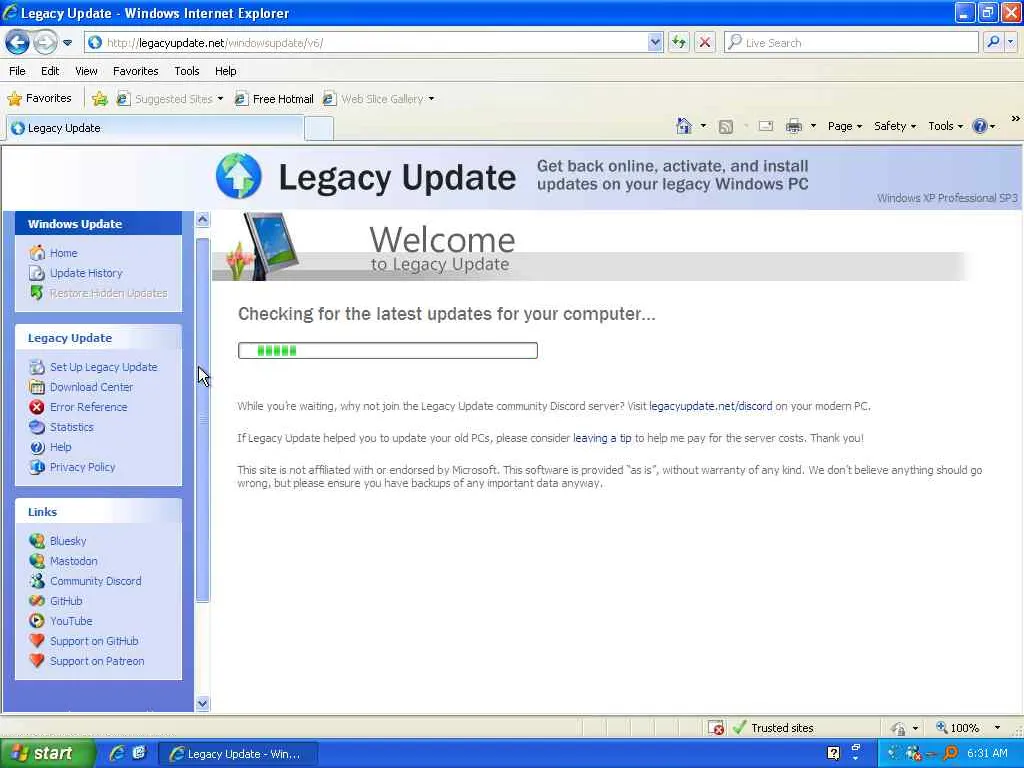
Task: Open Update History sidebar link
Action: coord(86,273)
